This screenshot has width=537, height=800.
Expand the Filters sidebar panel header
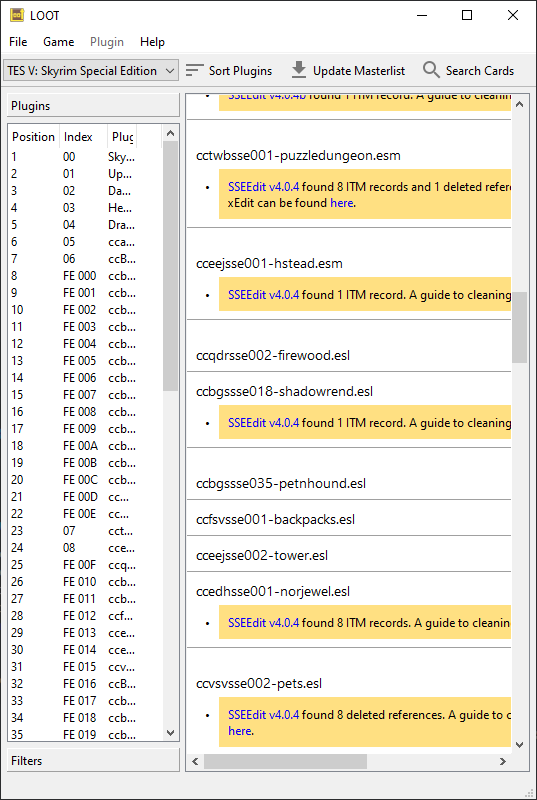tap(93, 760)
